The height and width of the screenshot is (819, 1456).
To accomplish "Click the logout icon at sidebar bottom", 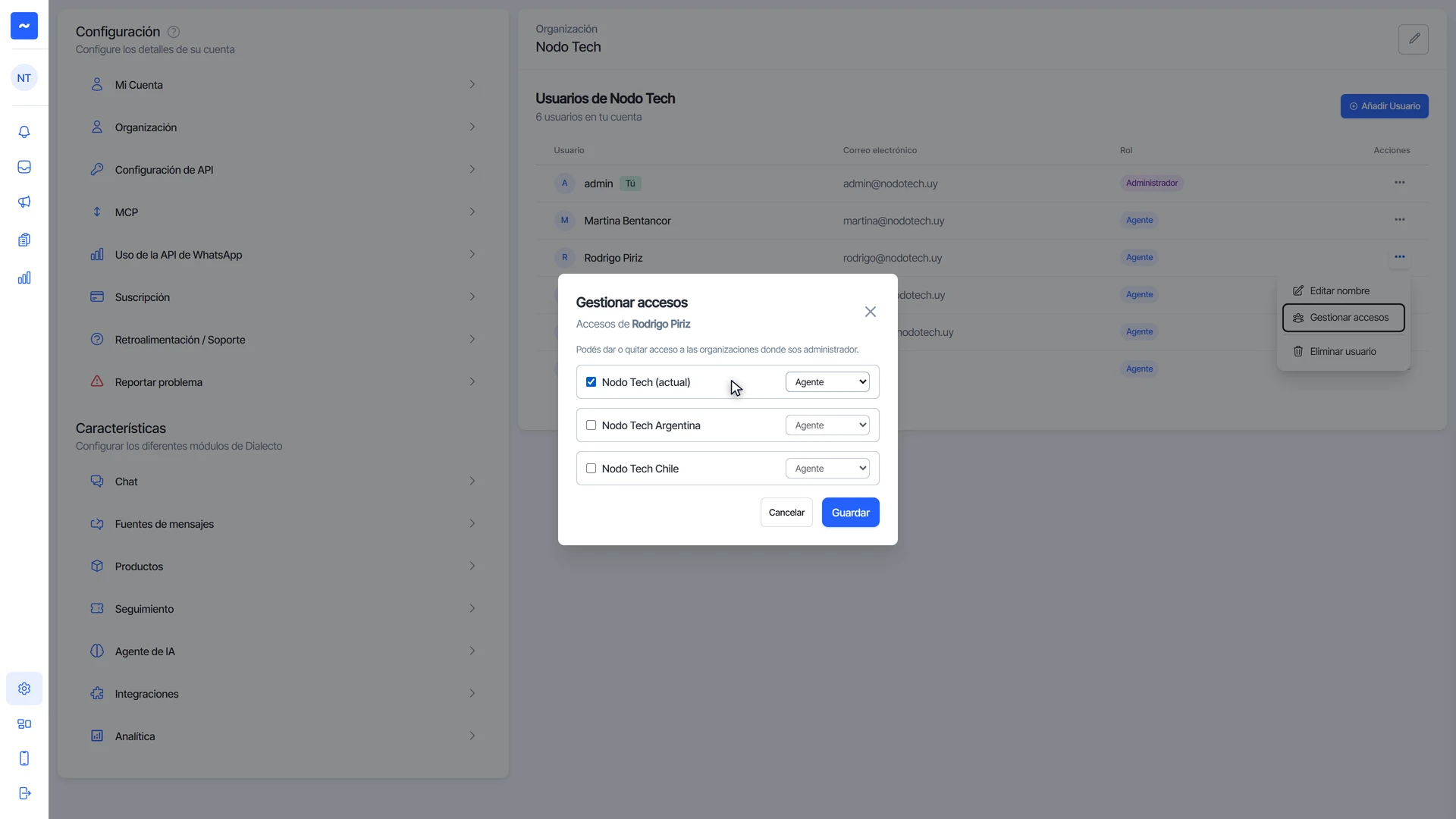I will point(24,793).
